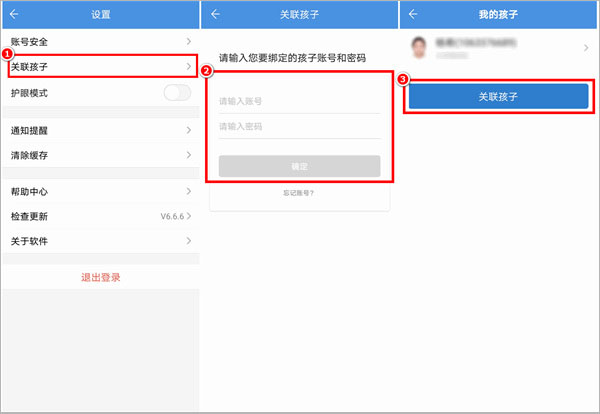
Task: Select the 清除缓存 settings entry
Action: tap(98, 155)
